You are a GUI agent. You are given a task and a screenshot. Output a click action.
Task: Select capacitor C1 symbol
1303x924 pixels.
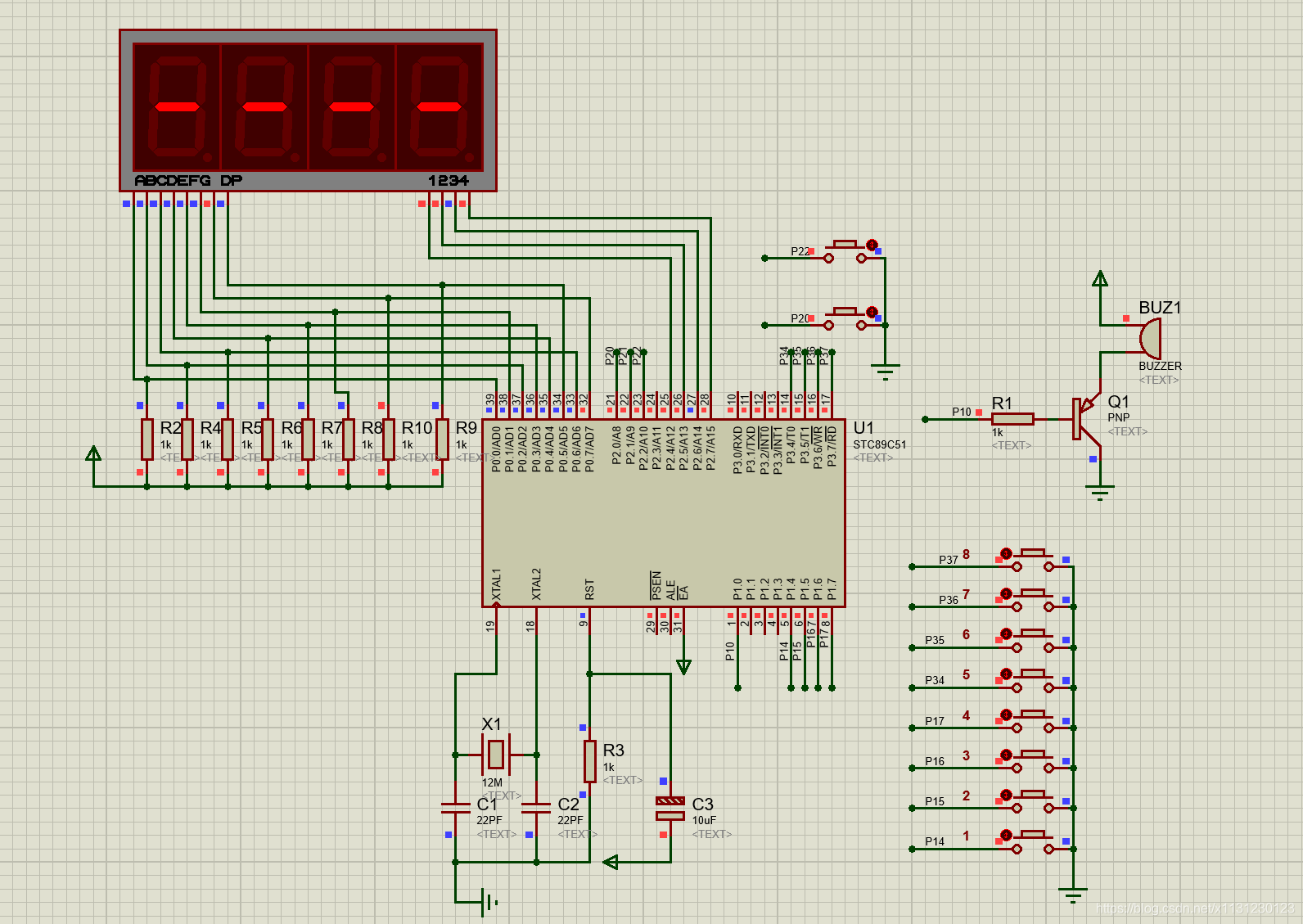click(x=456, y=808)
